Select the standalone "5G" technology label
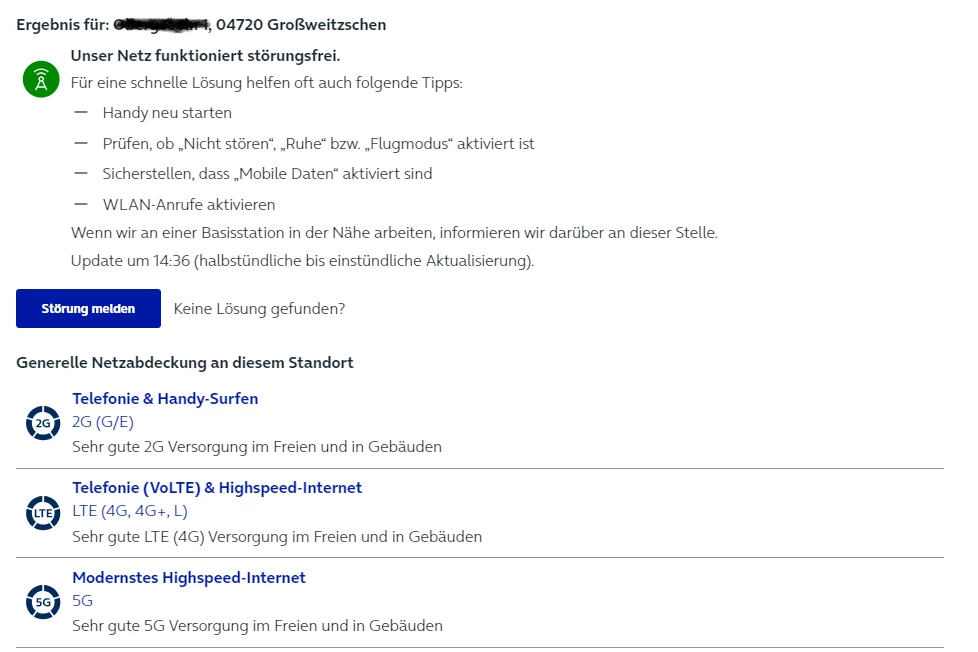Screen dimensions: 978x652 coord(83,601)
